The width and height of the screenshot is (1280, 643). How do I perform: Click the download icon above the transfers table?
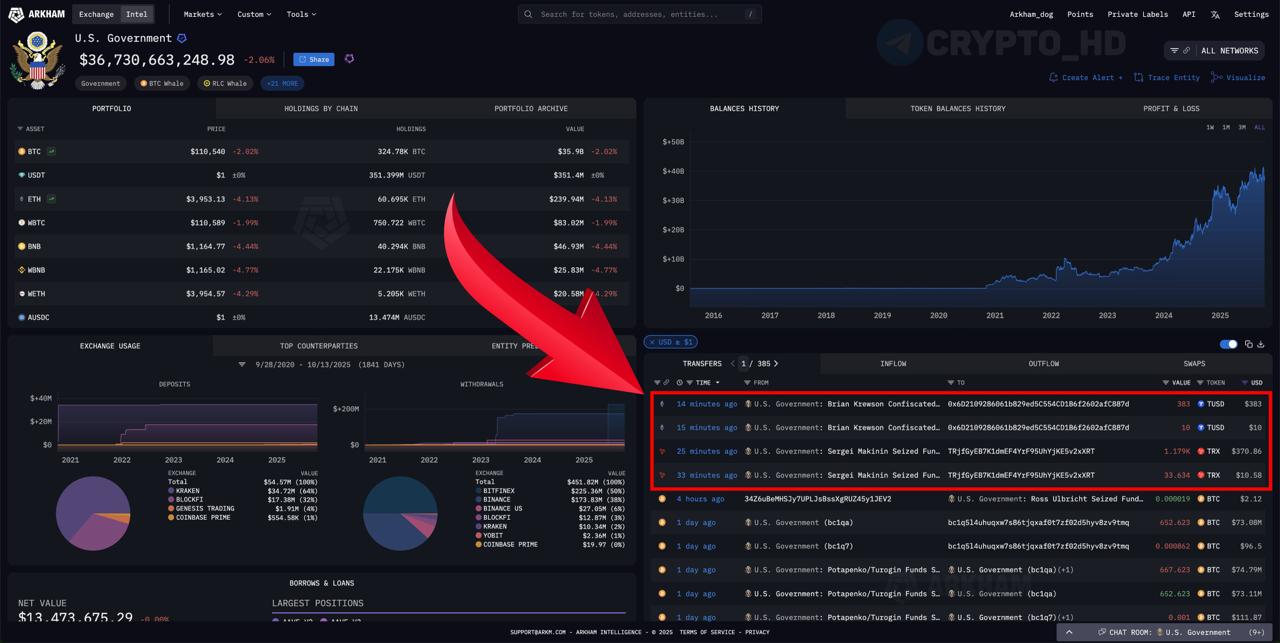(1261, 344)
